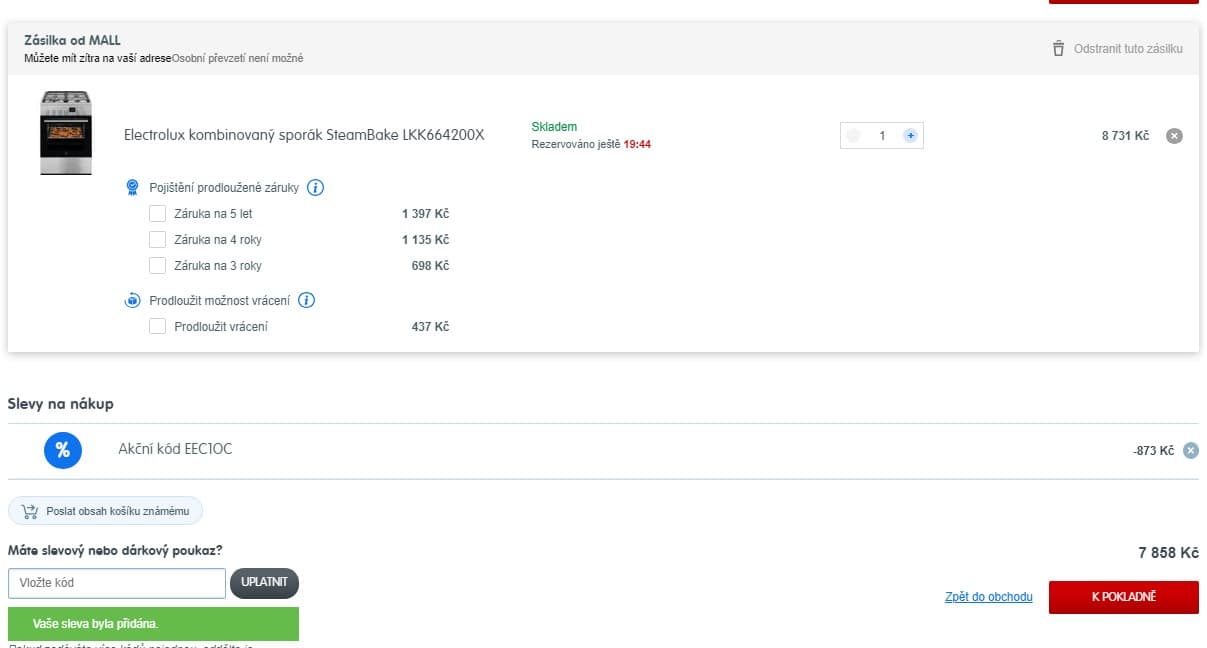Click the blue percent discount icon

coord(62,450)
